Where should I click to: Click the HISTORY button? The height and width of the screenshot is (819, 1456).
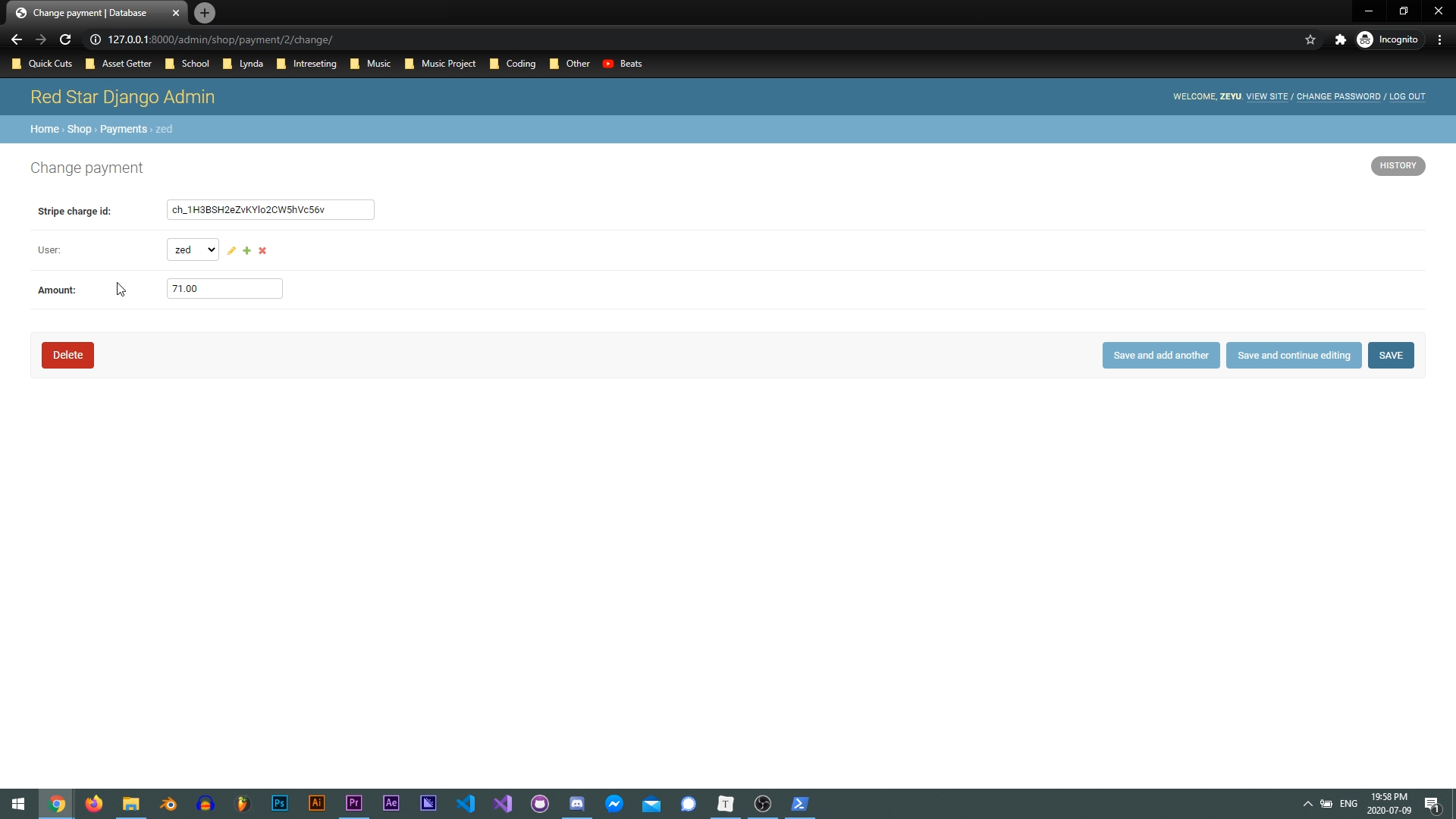(1397, 165)
